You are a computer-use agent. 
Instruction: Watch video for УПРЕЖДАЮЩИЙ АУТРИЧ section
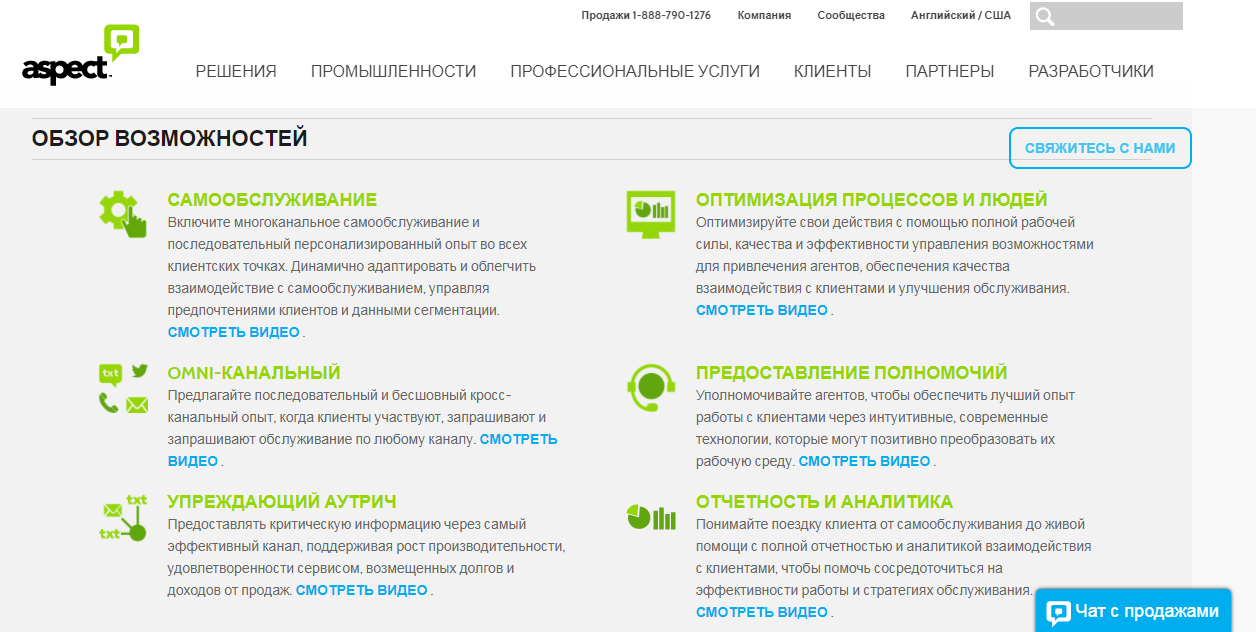pyautogui.click(x=362, y=590)
